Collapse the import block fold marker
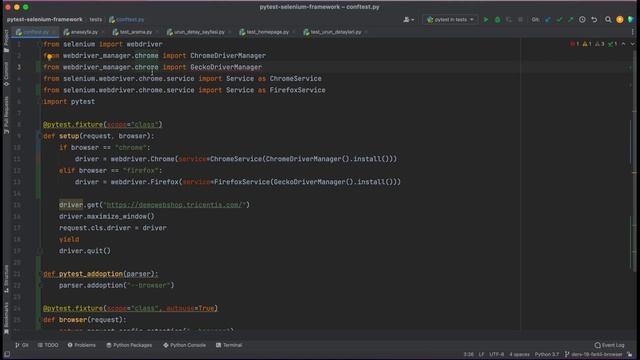Screen dimensions: 640x360 [x=40, y=44]
